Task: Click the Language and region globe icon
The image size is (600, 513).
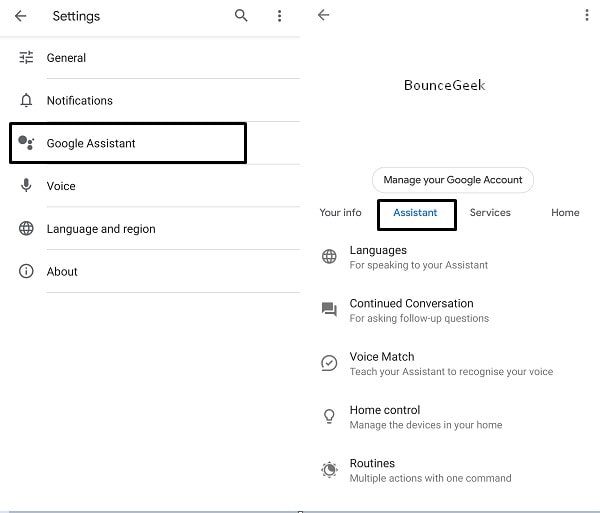Action: coord(26,228)
